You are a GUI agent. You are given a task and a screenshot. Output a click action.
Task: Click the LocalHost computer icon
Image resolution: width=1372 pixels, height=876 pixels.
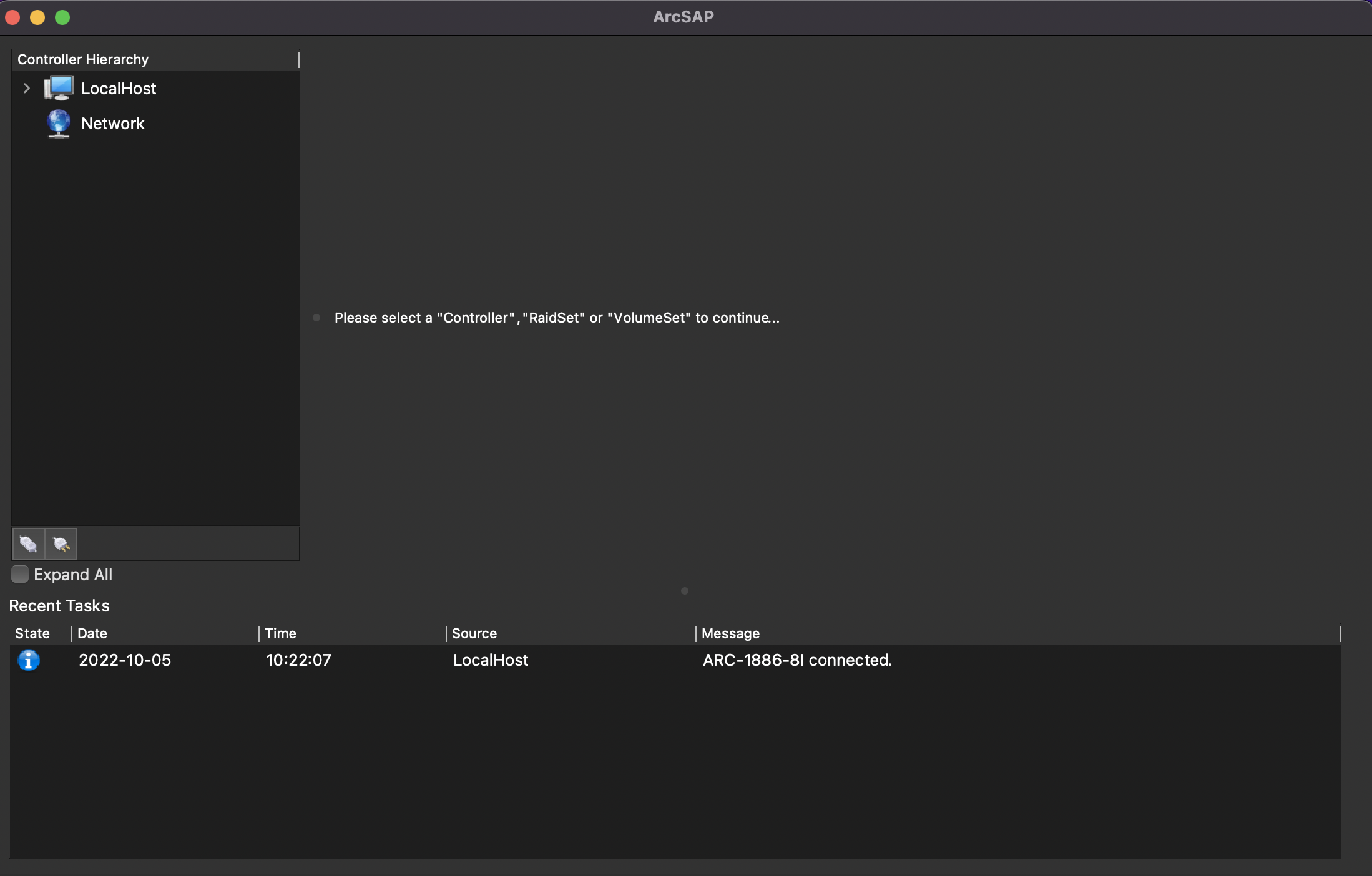coord(59,88)
